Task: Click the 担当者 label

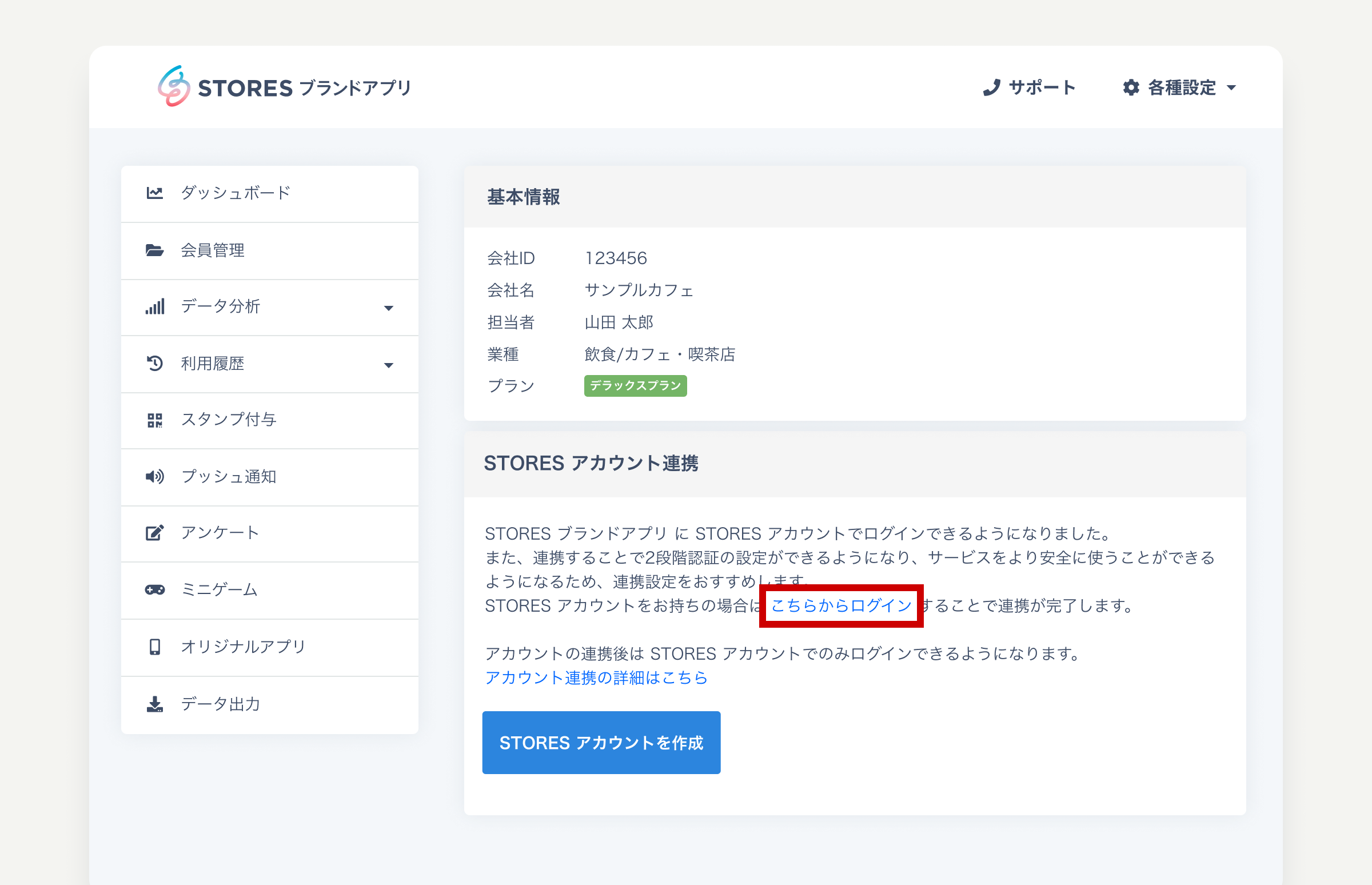Action: click(510, 322)
